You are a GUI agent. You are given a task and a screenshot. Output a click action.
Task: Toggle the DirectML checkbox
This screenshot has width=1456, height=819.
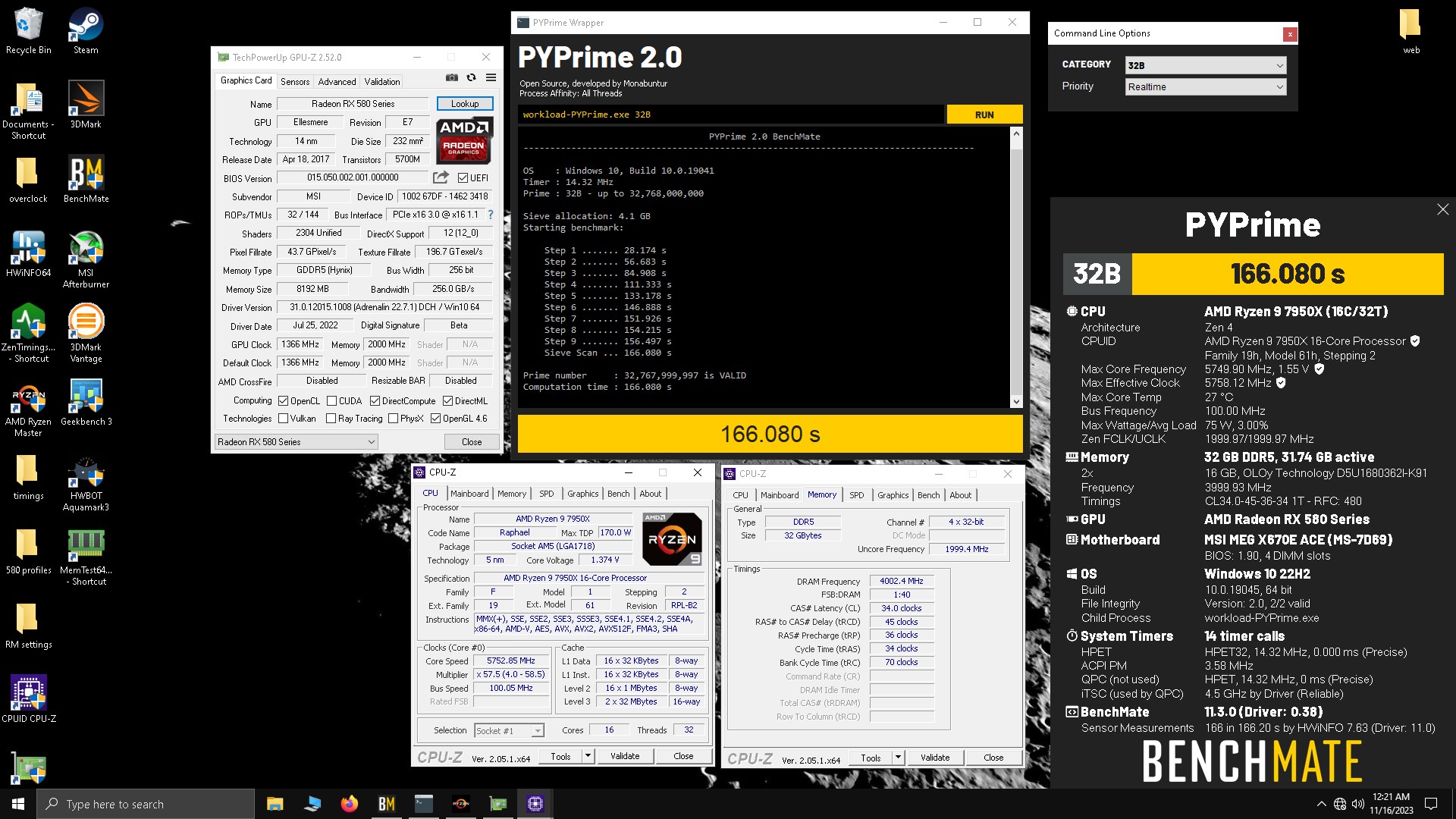pyautogui.click(x=447, y=401)
